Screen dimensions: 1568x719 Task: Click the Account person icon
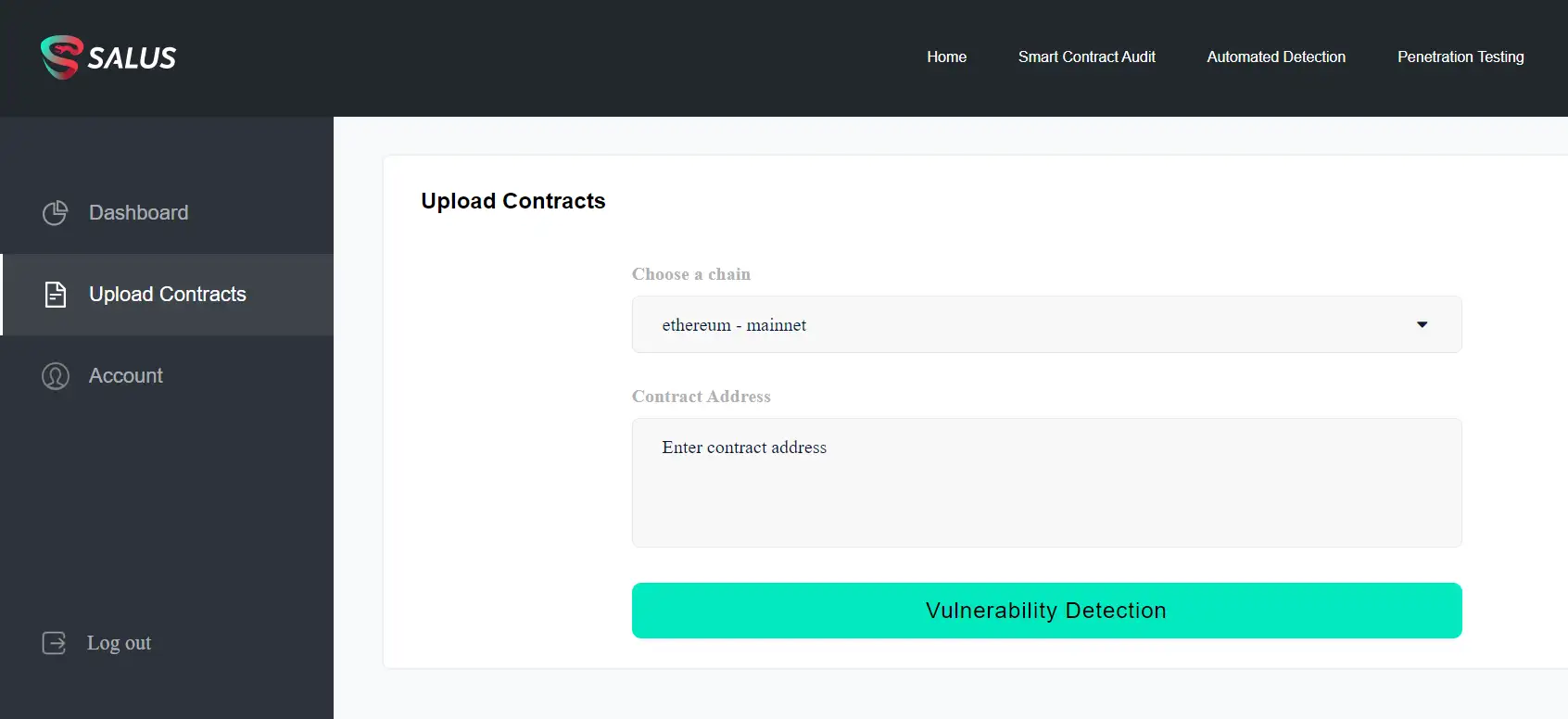coord(56,376)
